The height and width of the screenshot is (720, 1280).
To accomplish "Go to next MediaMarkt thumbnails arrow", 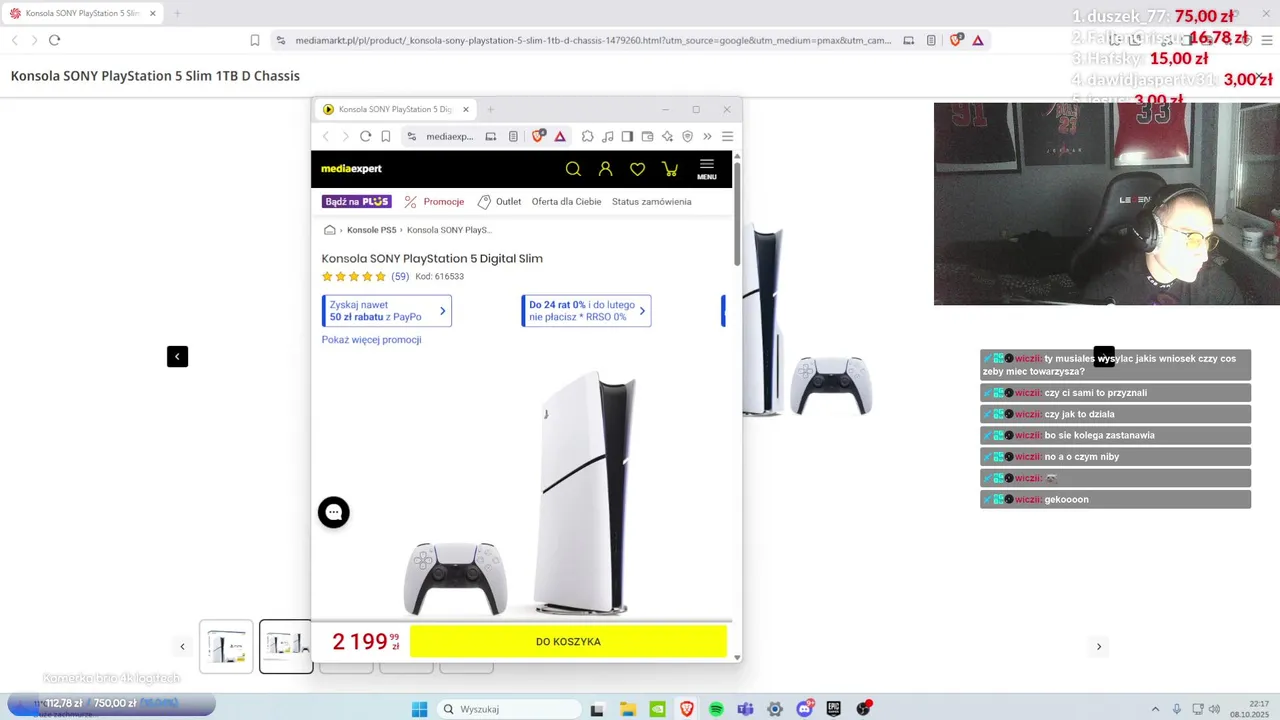I will (x=1098, y=647).
